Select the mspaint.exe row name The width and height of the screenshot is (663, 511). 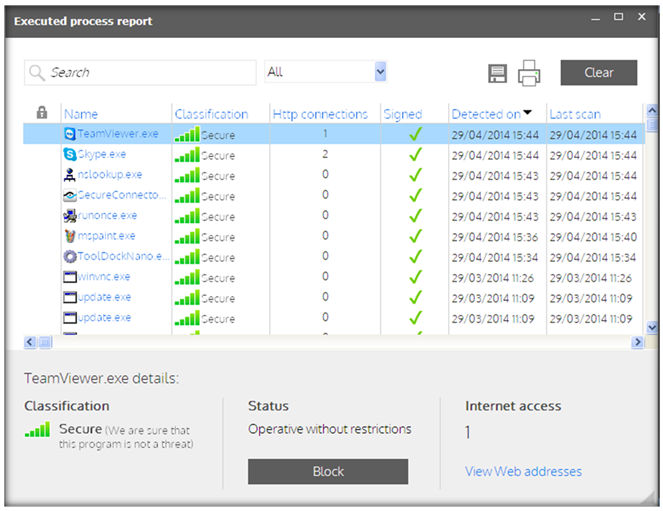106,236
